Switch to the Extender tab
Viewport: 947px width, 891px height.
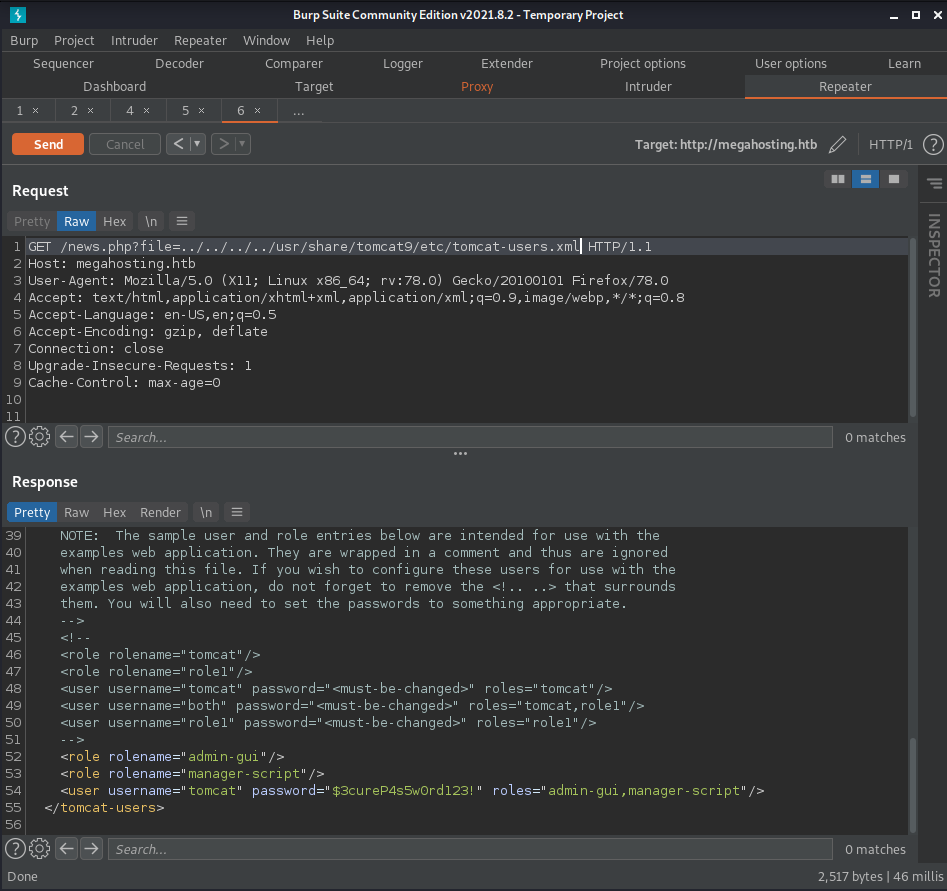pos(507,63)
